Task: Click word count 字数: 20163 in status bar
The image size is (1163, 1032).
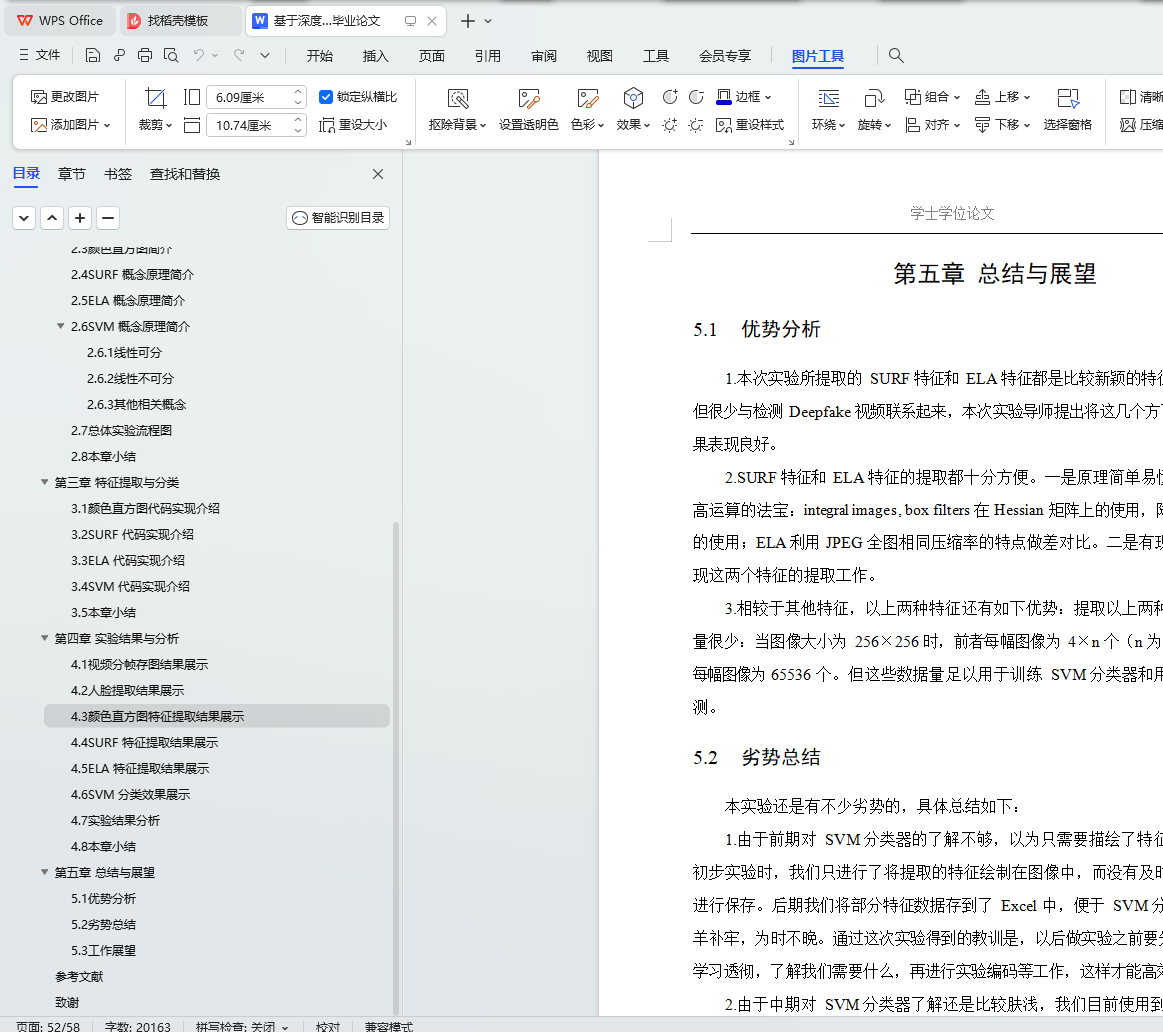Action: click(x=137, y=1026)
